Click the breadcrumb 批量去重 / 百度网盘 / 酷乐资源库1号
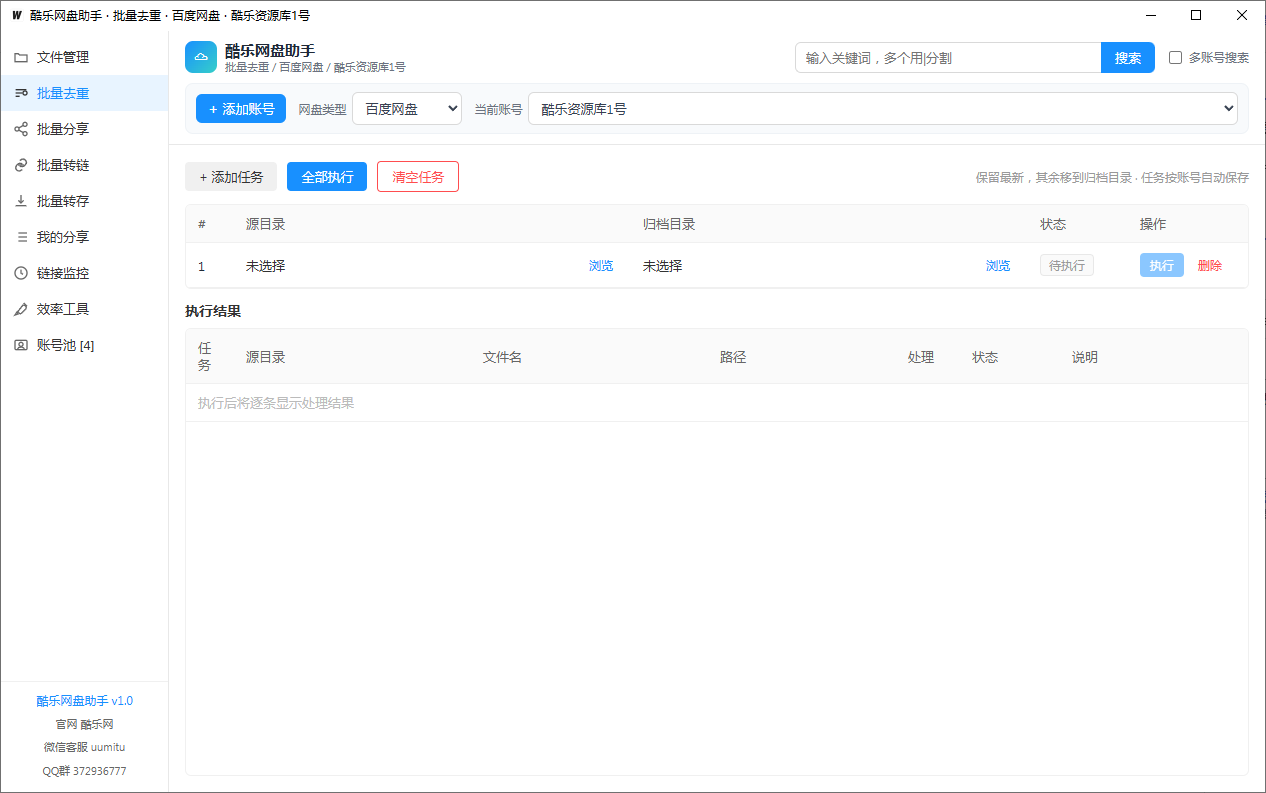The height and width of the screenshot is (793, 1266). pos(315,67)
